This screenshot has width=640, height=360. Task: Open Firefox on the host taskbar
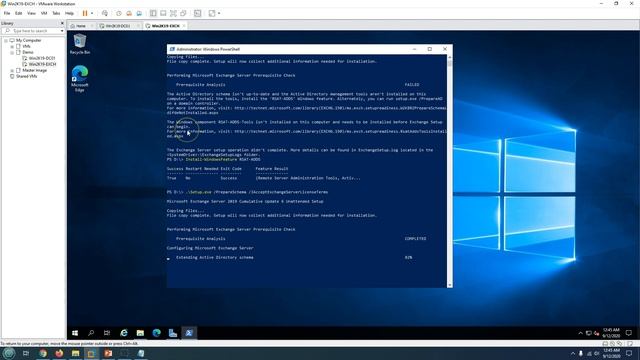pos(59,353)
